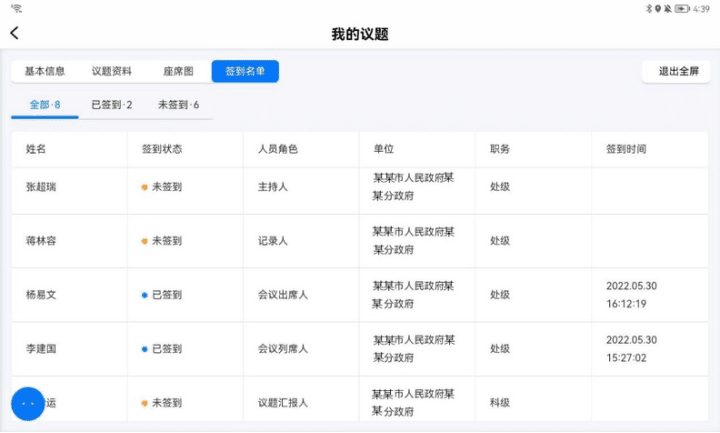Viewport: 720px width, 433px height.
Task: Click 处级 in 杨易文's row
Action: (500, 295)
